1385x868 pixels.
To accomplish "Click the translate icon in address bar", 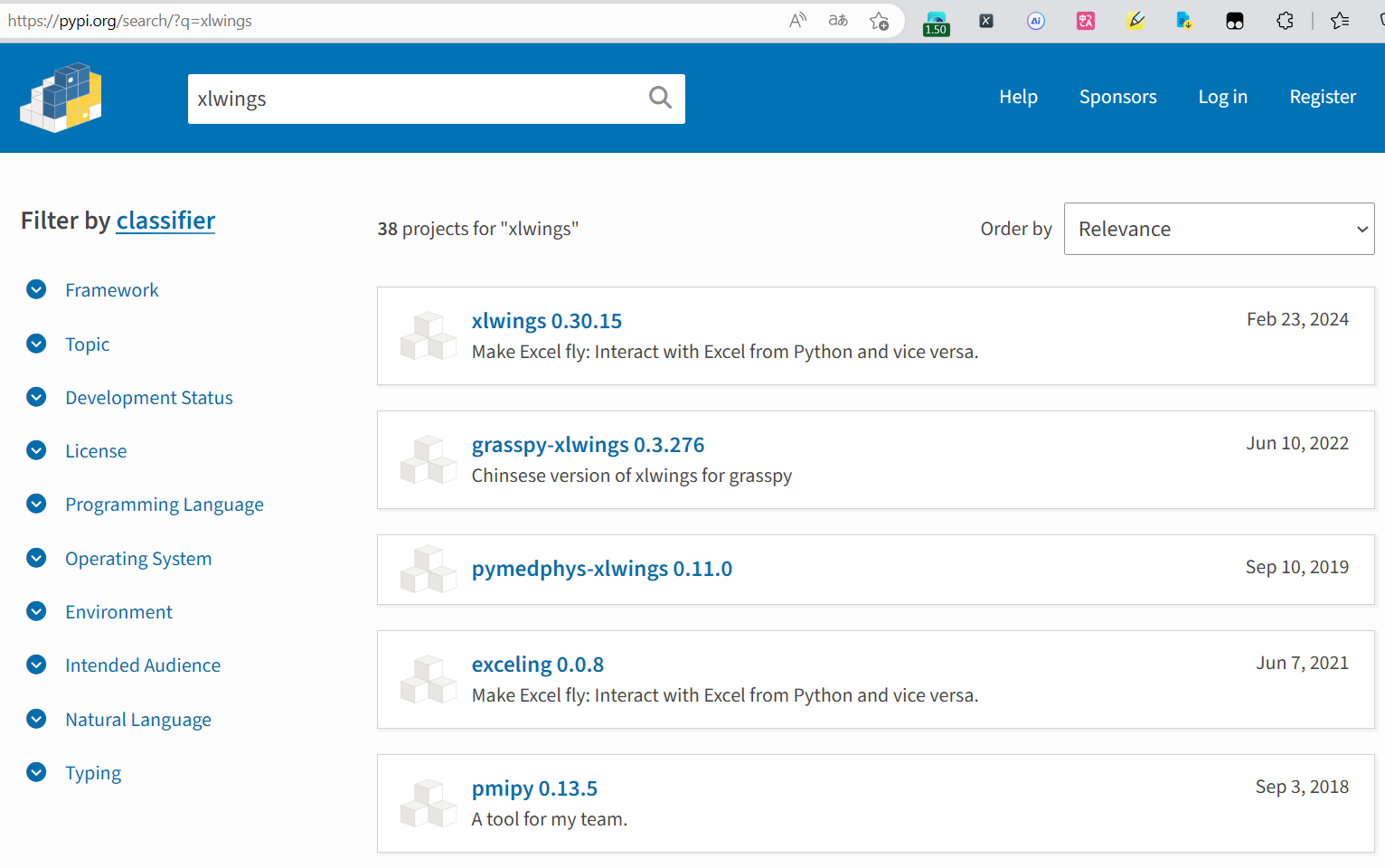I will tap(838, 21).
